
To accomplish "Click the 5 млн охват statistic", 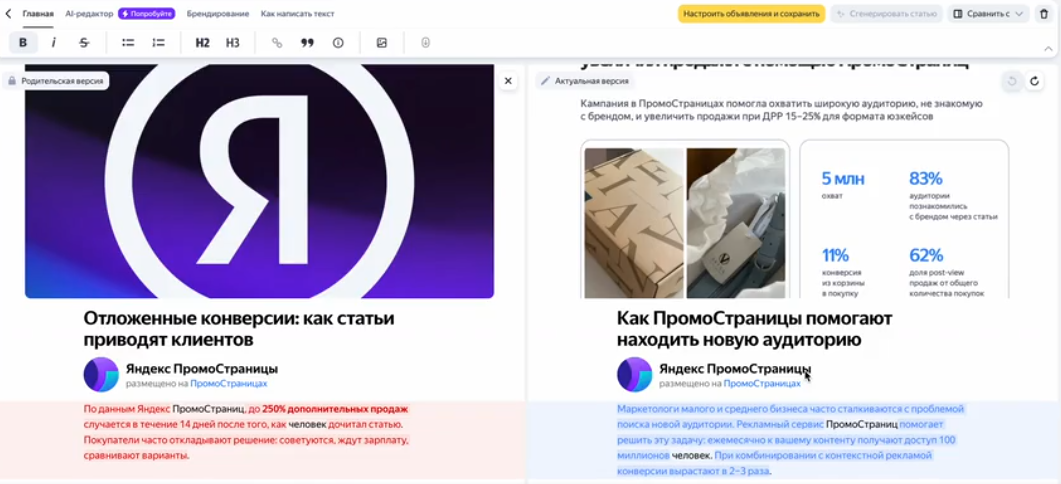I will click(842, 186).
